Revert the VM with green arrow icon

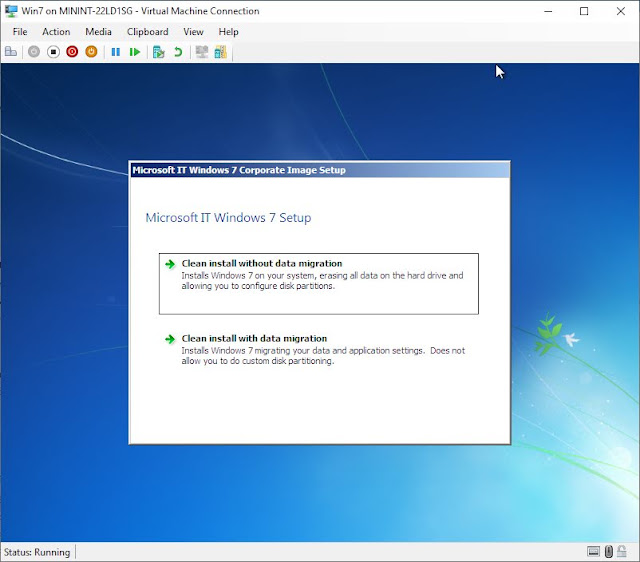[178, 52]
